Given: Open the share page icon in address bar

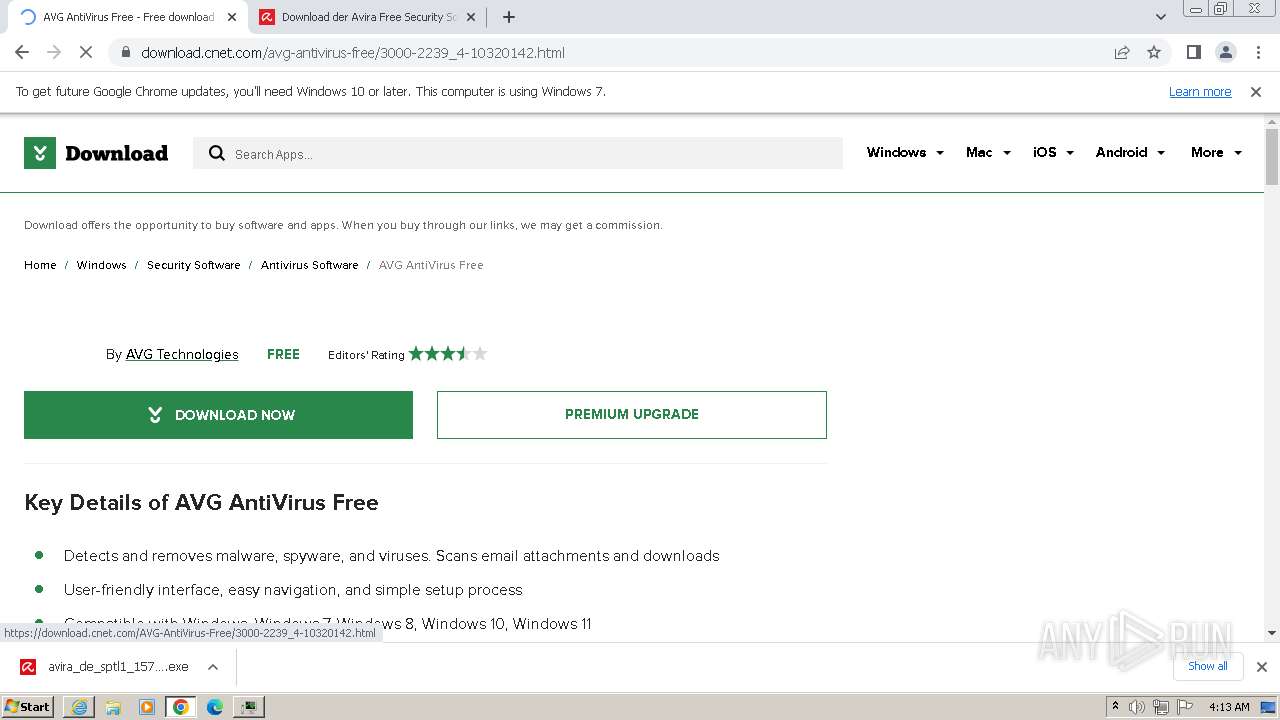Looking at the screenshot, I should click(1122, 52).
